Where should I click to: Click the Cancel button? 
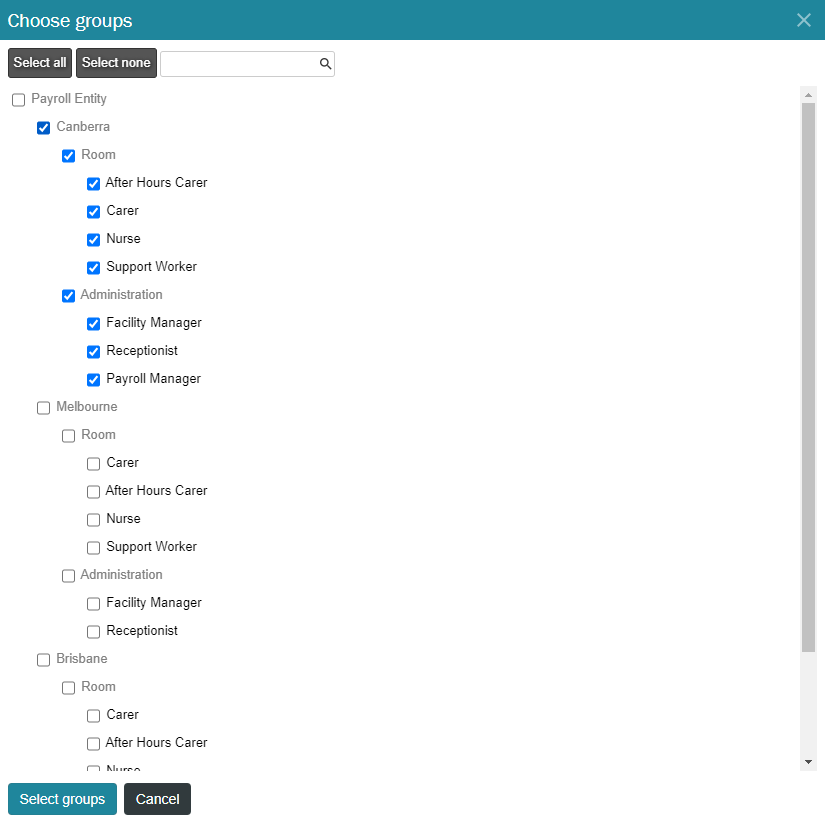(157, 799)
